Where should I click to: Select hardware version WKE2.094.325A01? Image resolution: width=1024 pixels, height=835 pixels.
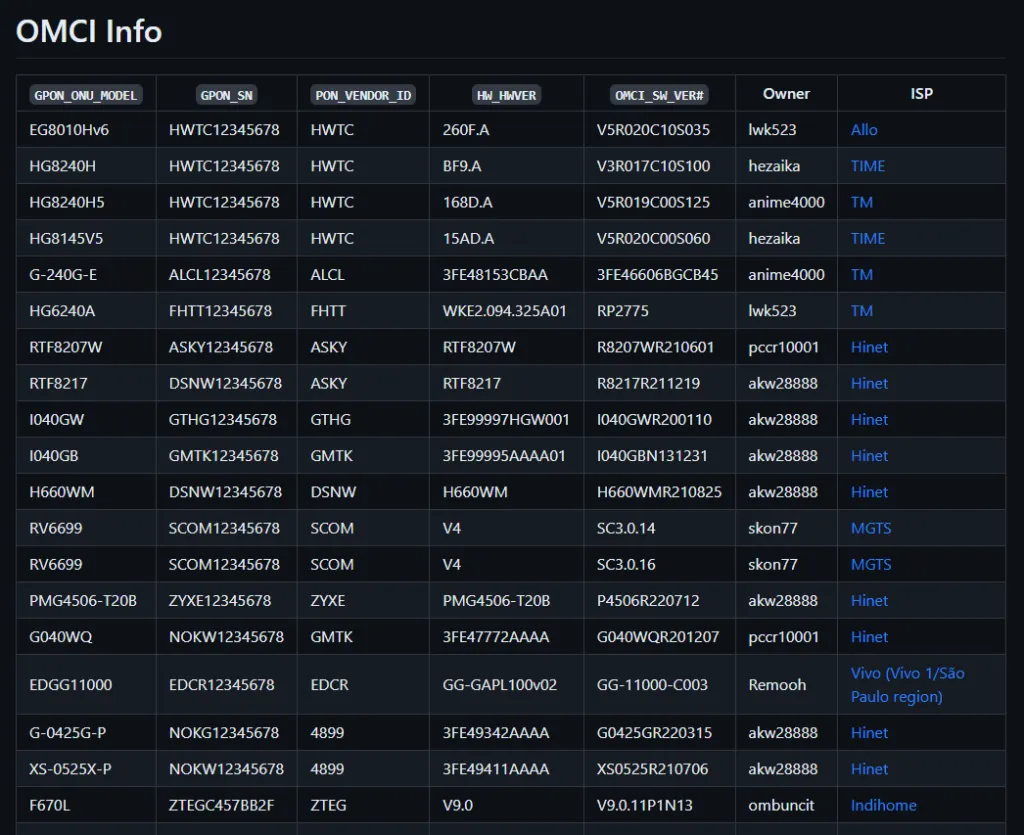[x=504, y=311]
